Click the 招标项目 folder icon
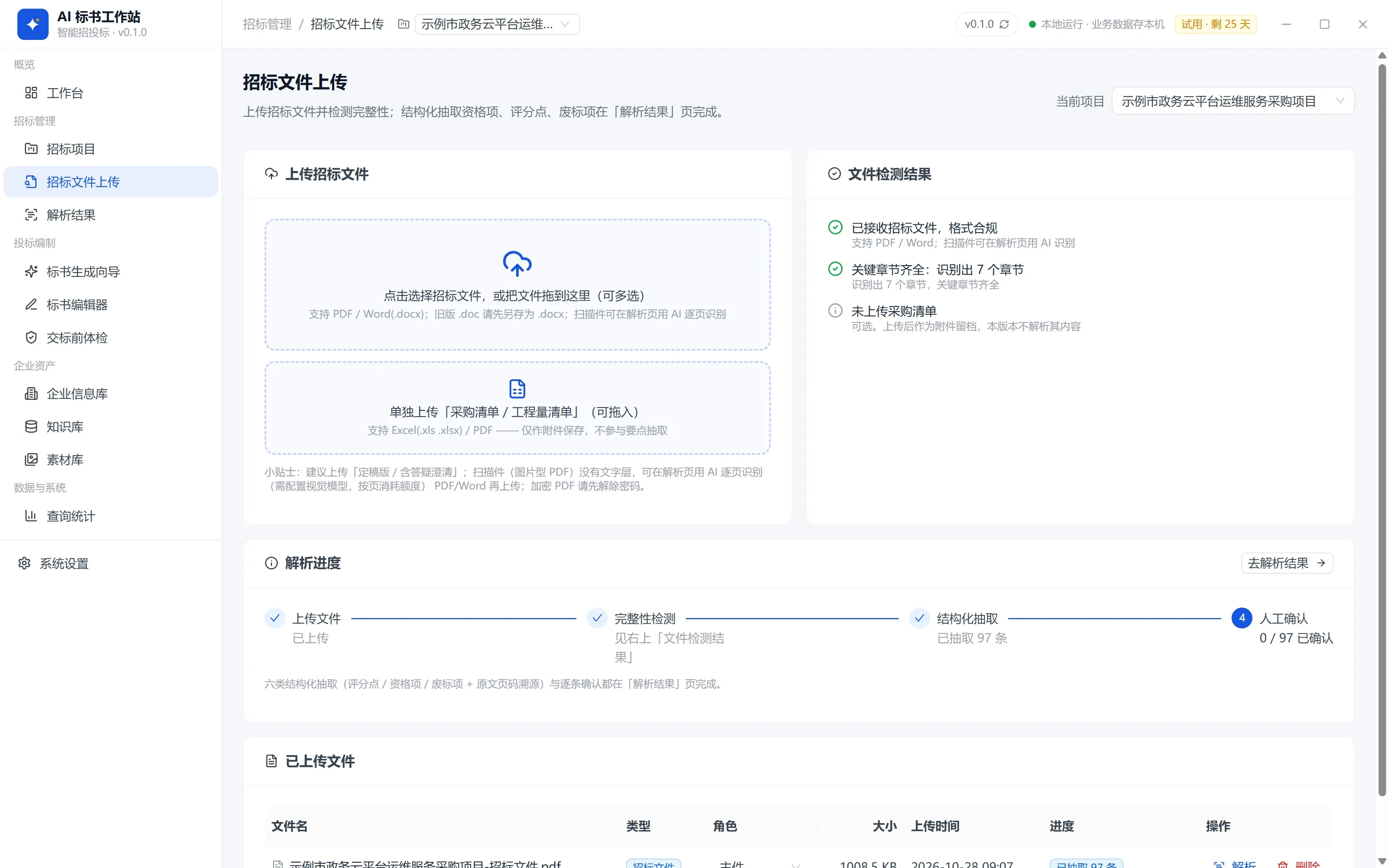 click(x=31, y=149)
